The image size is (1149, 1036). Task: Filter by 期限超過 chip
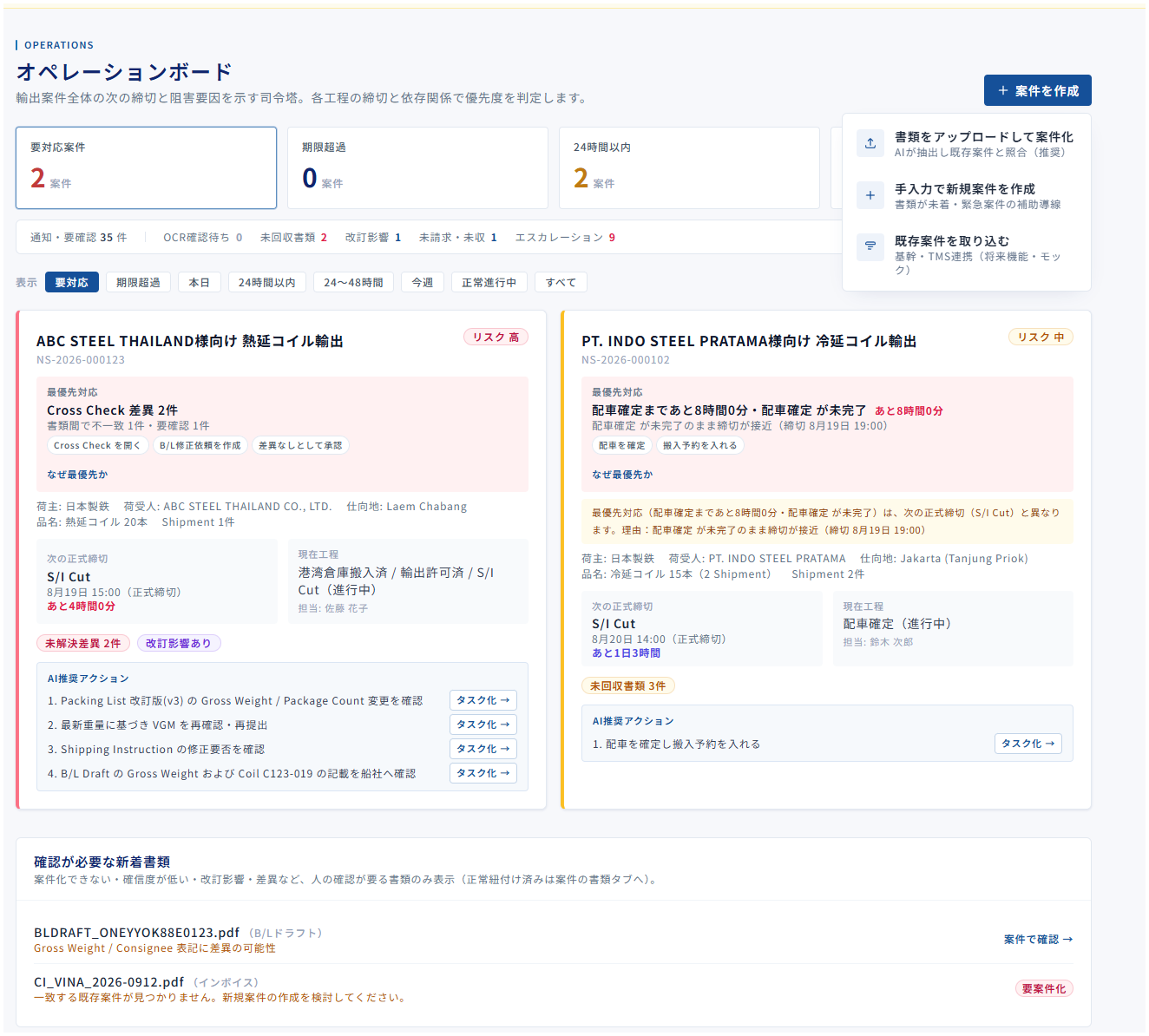pos(138,282)
